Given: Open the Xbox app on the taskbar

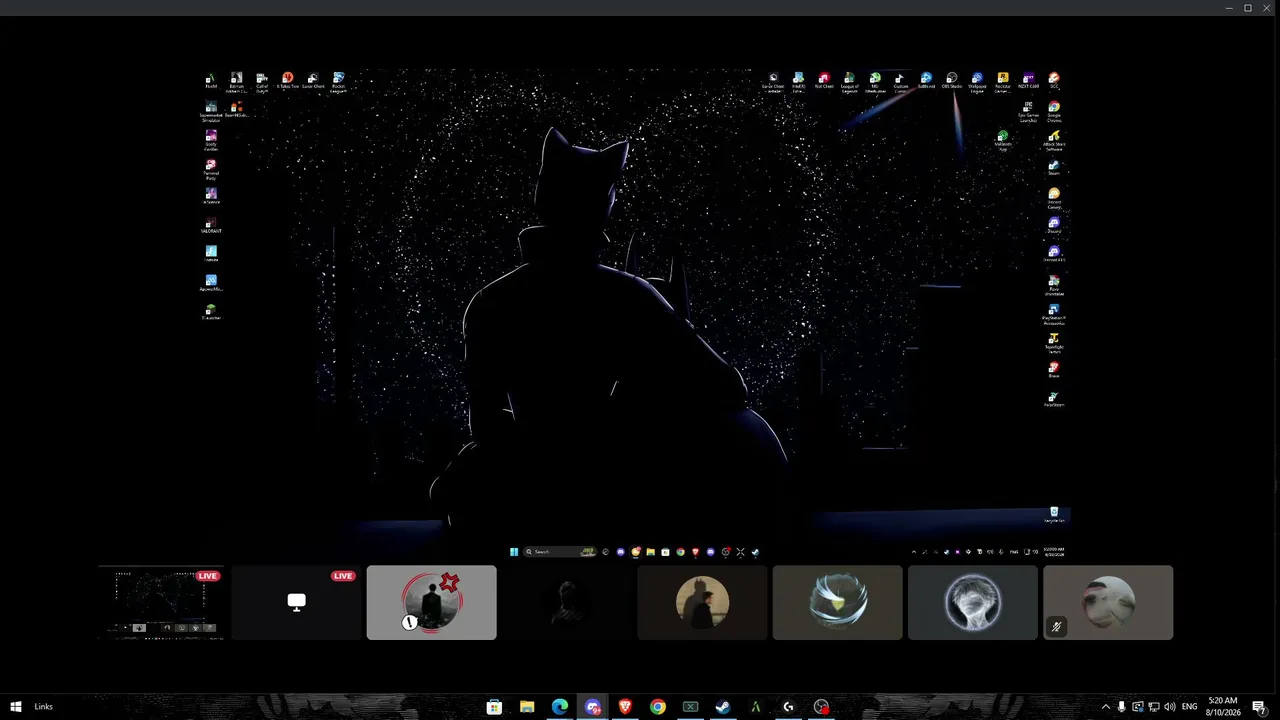Looking at the screenshot, I should click(690, 707).
